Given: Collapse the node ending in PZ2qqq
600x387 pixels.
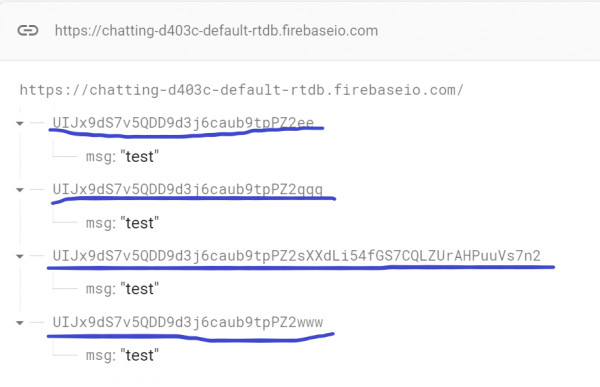Looking at the screenshot, I should pos(20,189).
